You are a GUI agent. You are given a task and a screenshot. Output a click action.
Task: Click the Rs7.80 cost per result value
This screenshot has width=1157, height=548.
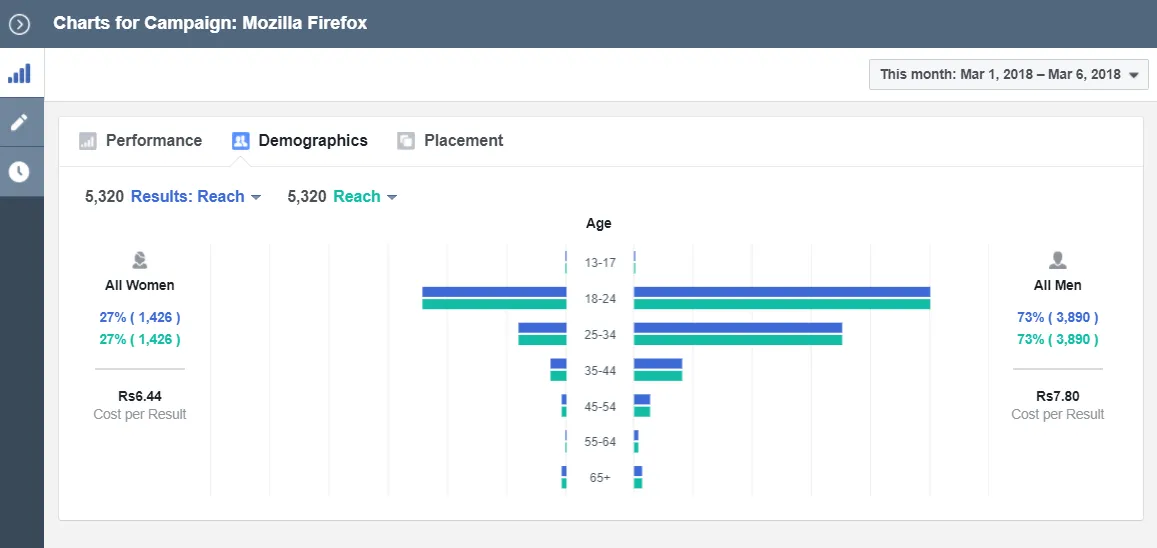(x=1057, y=396)
